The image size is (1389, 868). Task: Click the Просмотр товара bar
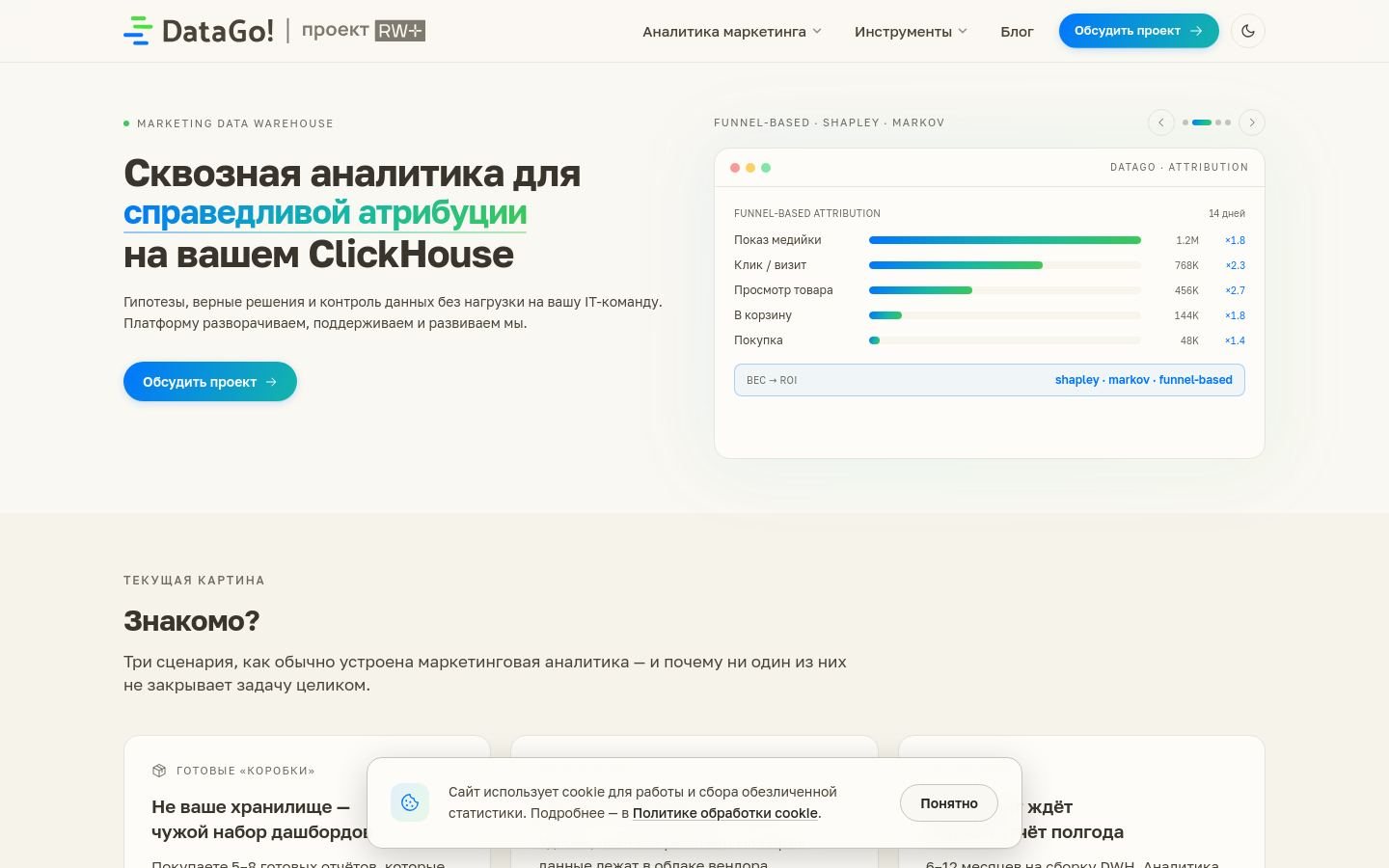click(x=1005, y=290)
